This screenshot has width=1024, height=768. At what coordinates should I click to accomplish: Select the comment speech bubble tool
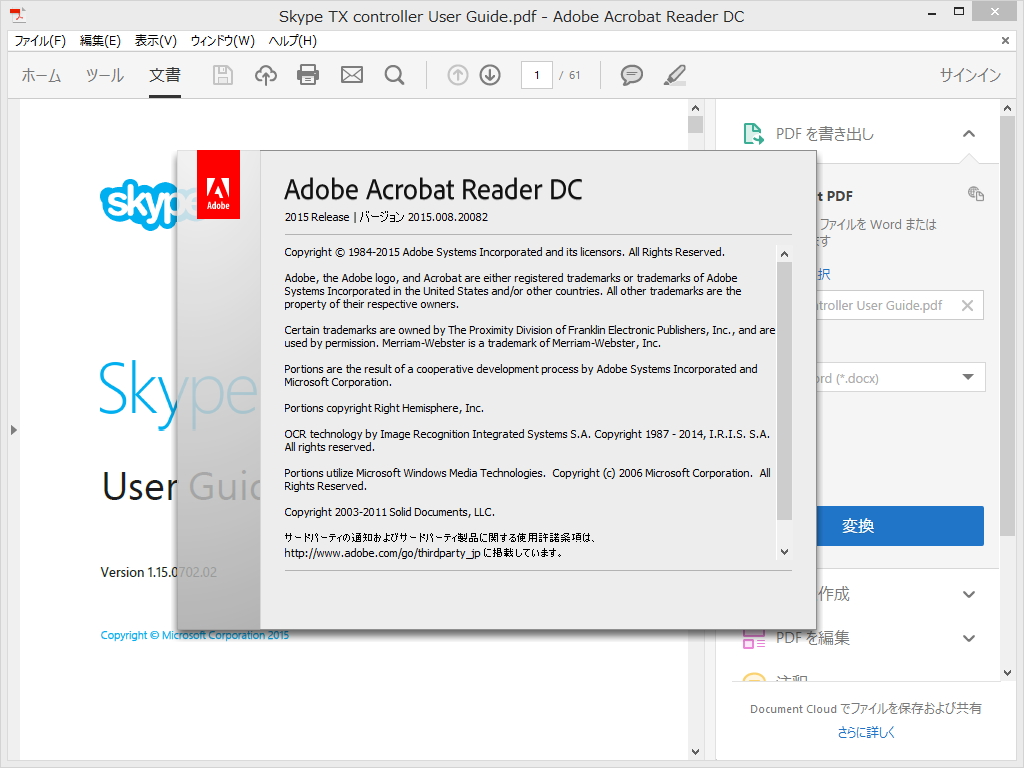[x=632, y=75]
